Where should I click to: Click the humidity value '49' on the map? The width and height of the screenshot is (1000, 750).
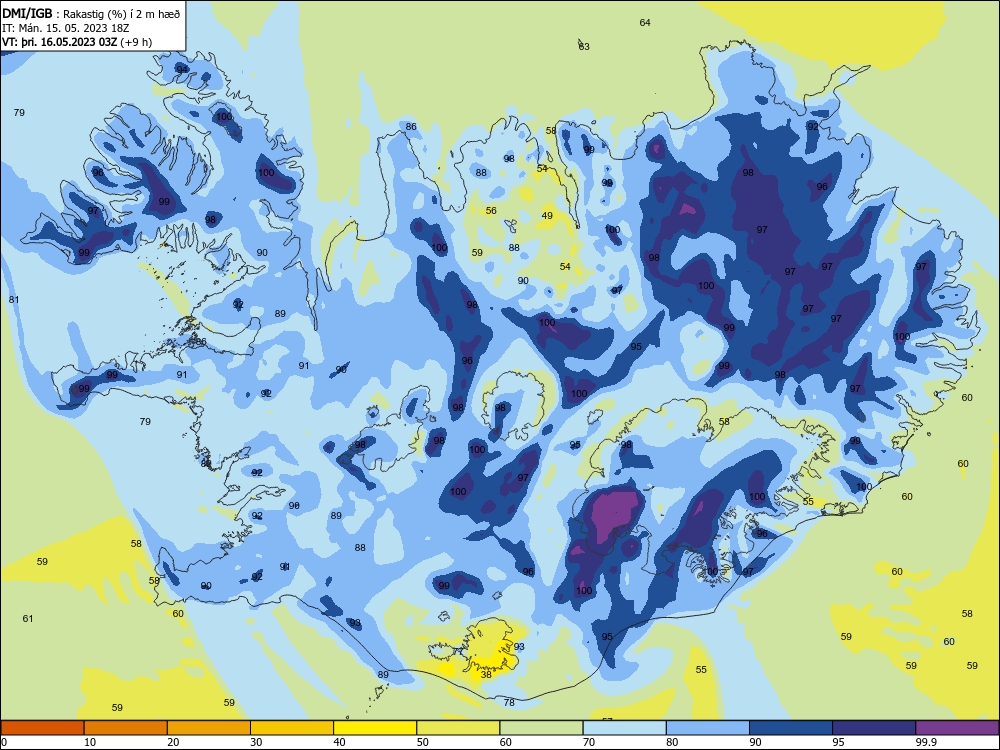[547, 216]
